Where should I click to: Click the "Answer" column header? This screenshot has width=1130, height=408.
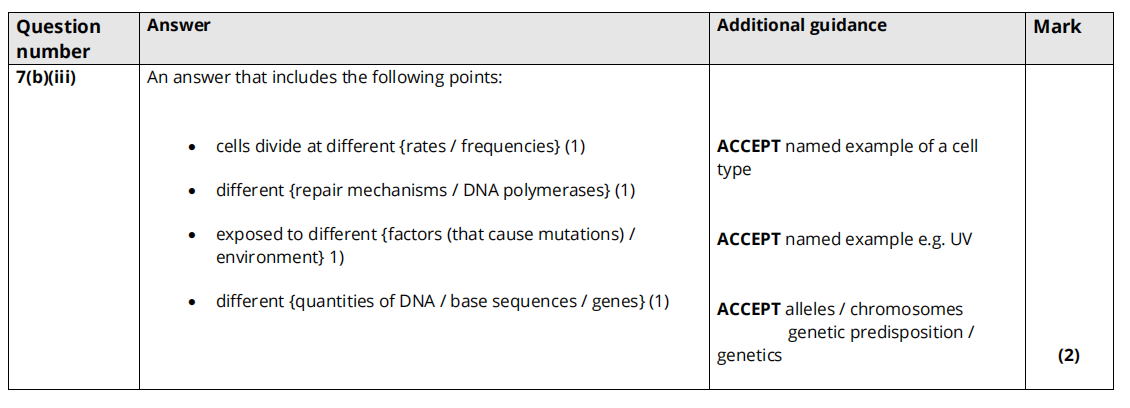click(178, 26)
